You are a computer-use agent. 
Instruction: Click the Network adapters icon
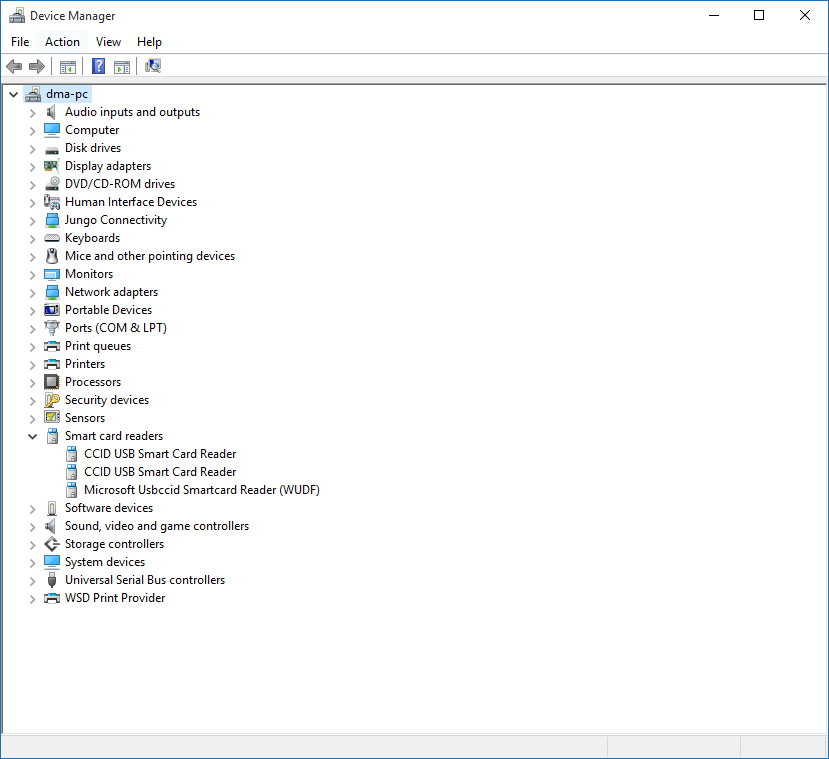pyautogui.click(x=52, y=292)
